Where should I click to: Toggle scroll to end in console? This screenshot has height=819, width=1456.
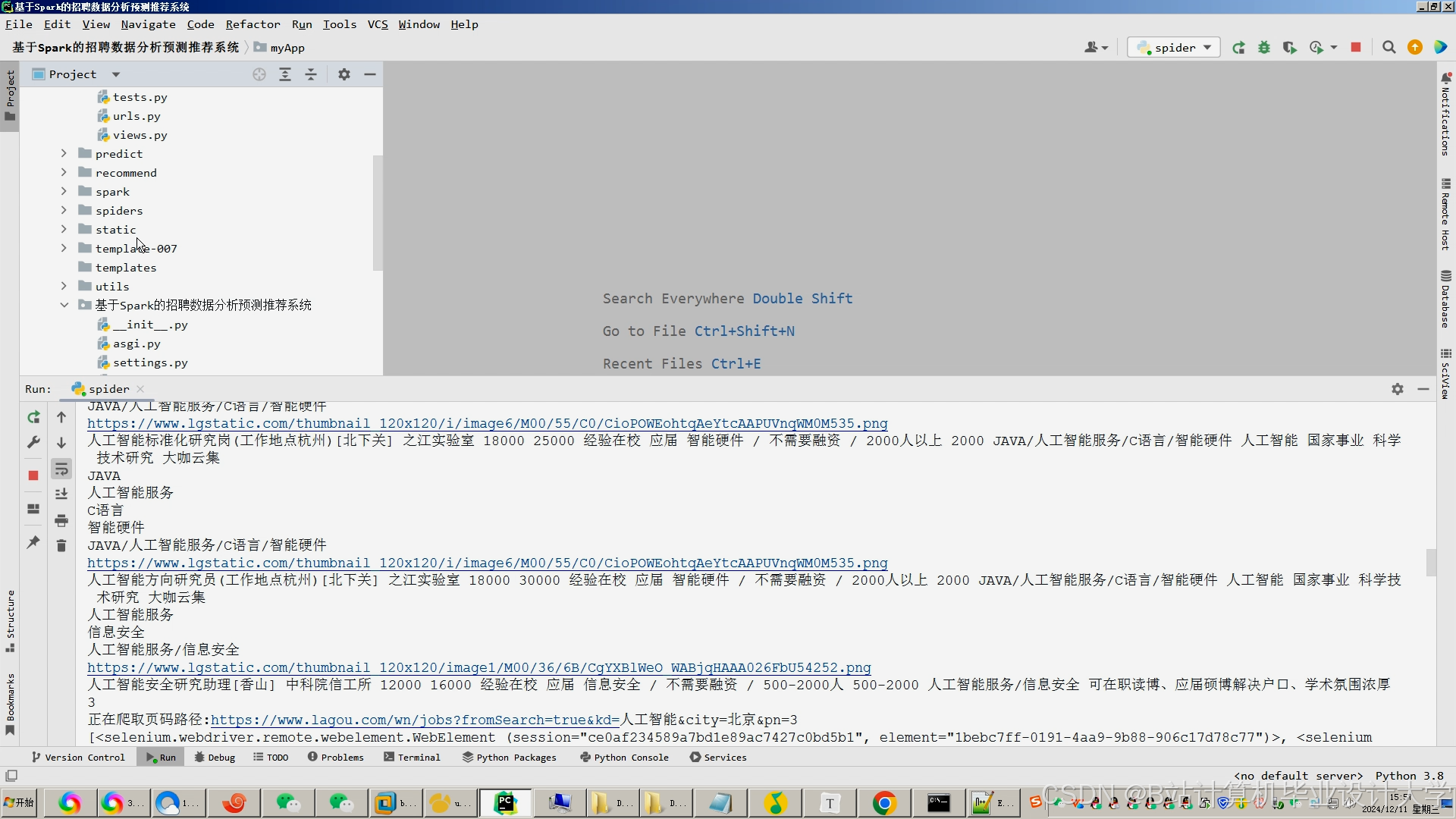(x=61, y=494)
